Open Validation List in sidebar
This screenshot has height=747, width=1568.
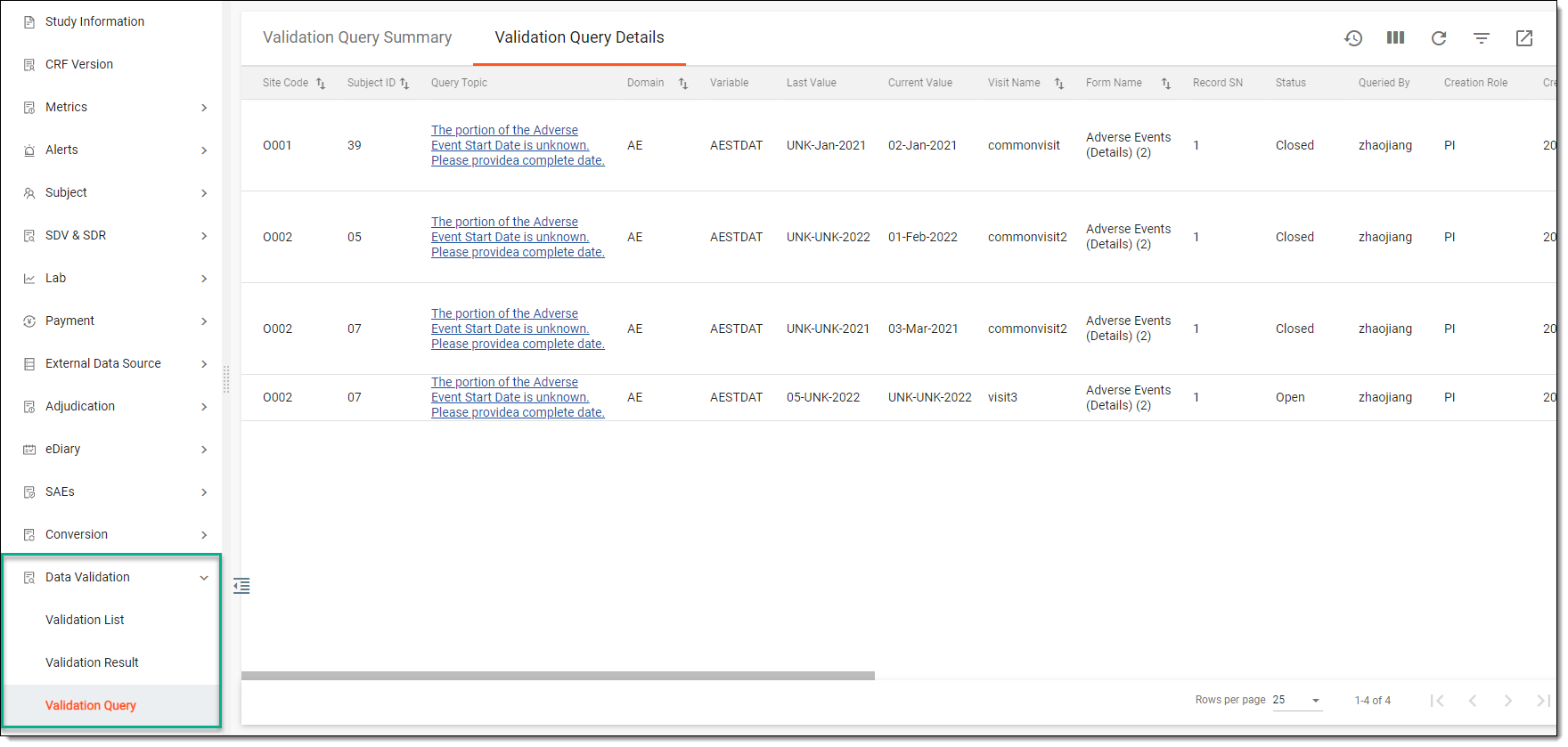pos(85,620)
